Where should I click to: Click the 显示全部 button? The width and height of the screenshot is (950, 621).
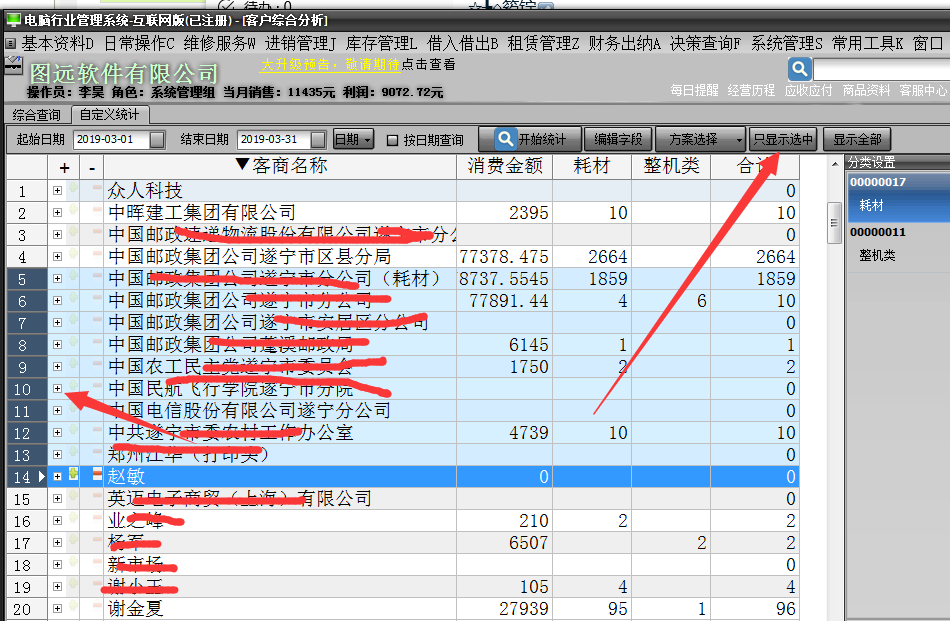(x=857, y=140)
